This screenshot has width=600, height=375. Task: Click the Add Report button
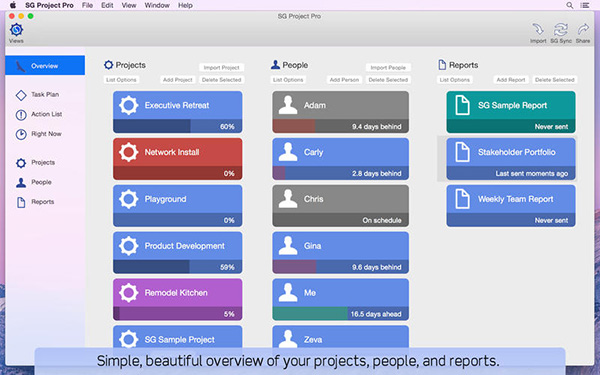click(511, 80)
